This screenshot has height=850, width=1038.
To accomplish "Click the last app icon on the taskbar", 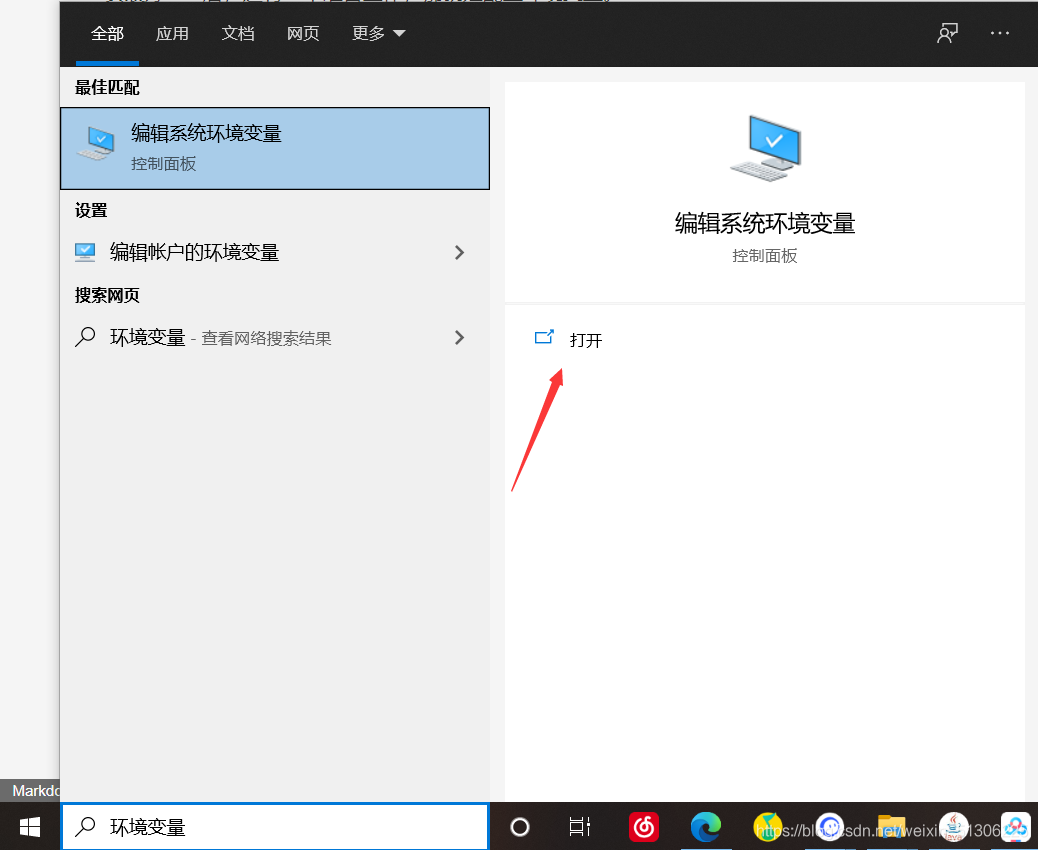I will pos(1015,827).
